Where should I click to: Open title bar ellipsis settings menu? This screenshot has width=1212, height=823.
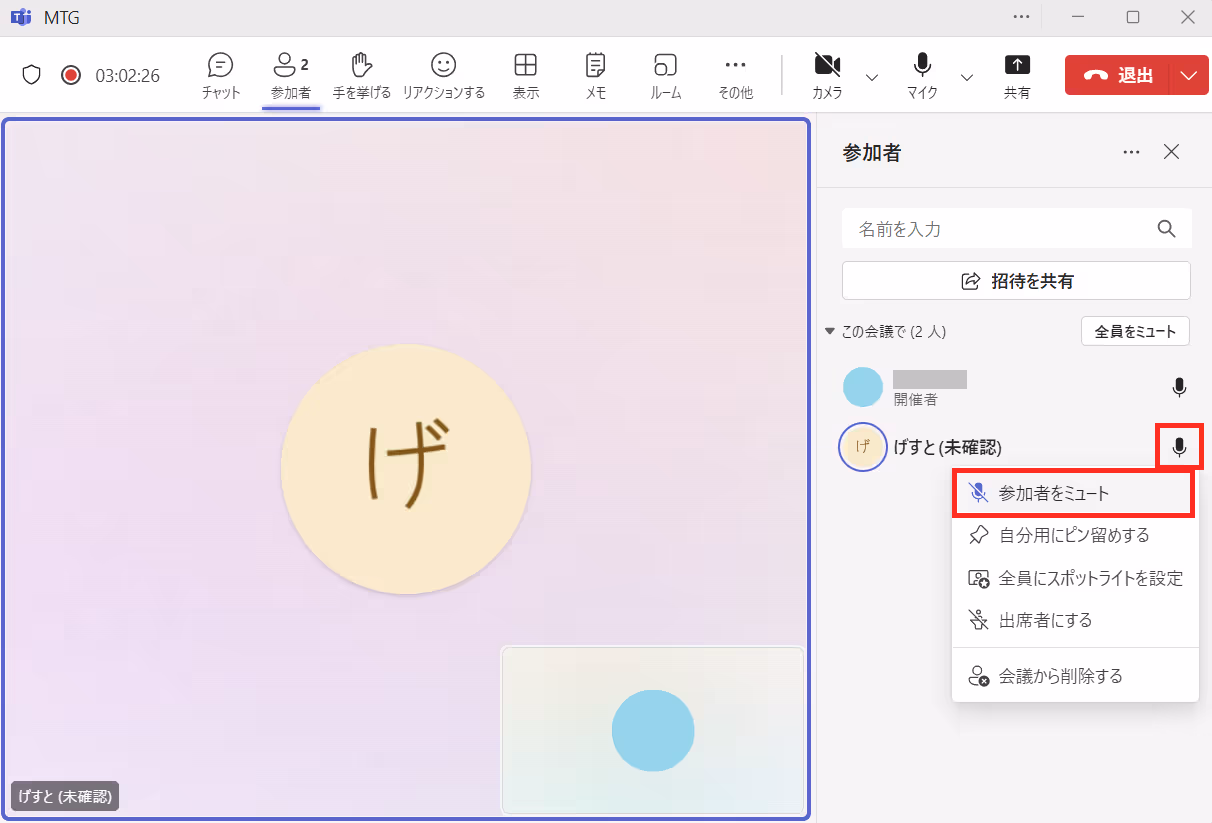coord(1021,17)
